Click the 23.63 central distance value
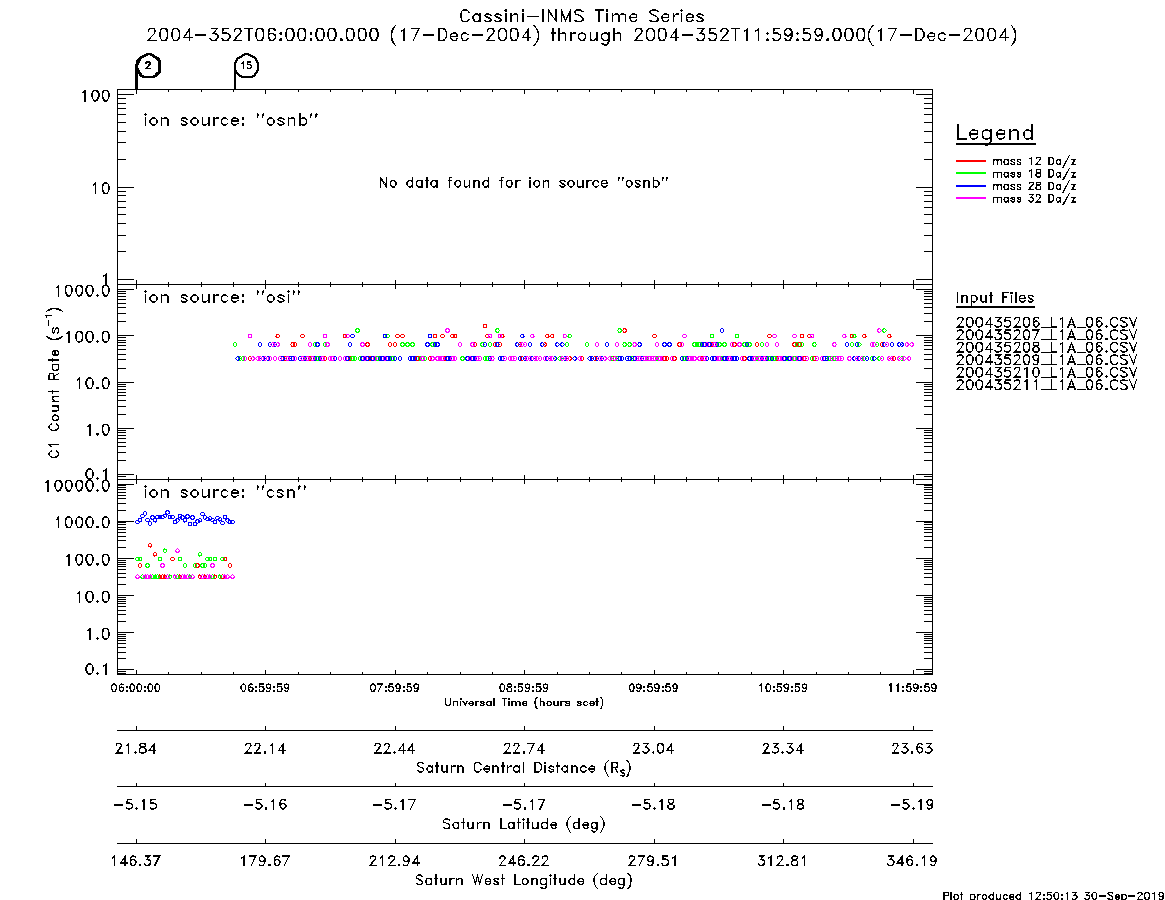This screenshot has height=900, width=1165. point(912,748)
